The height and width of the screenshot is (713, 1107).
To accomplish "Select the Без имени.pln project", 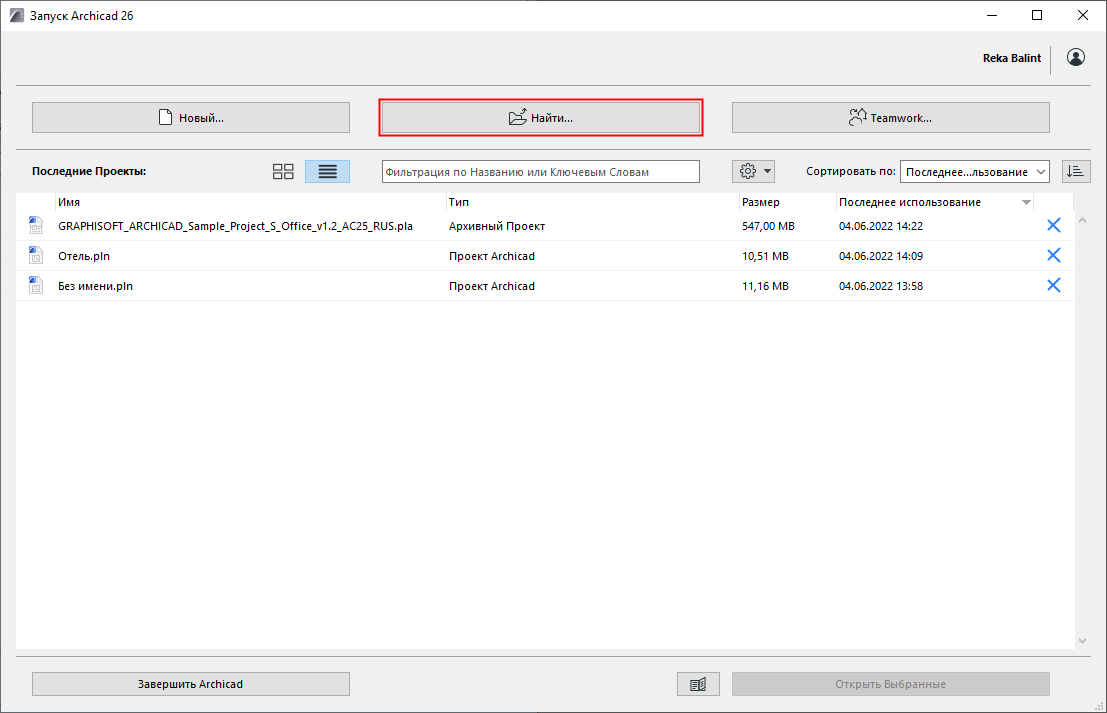I will tap(545, 286).
